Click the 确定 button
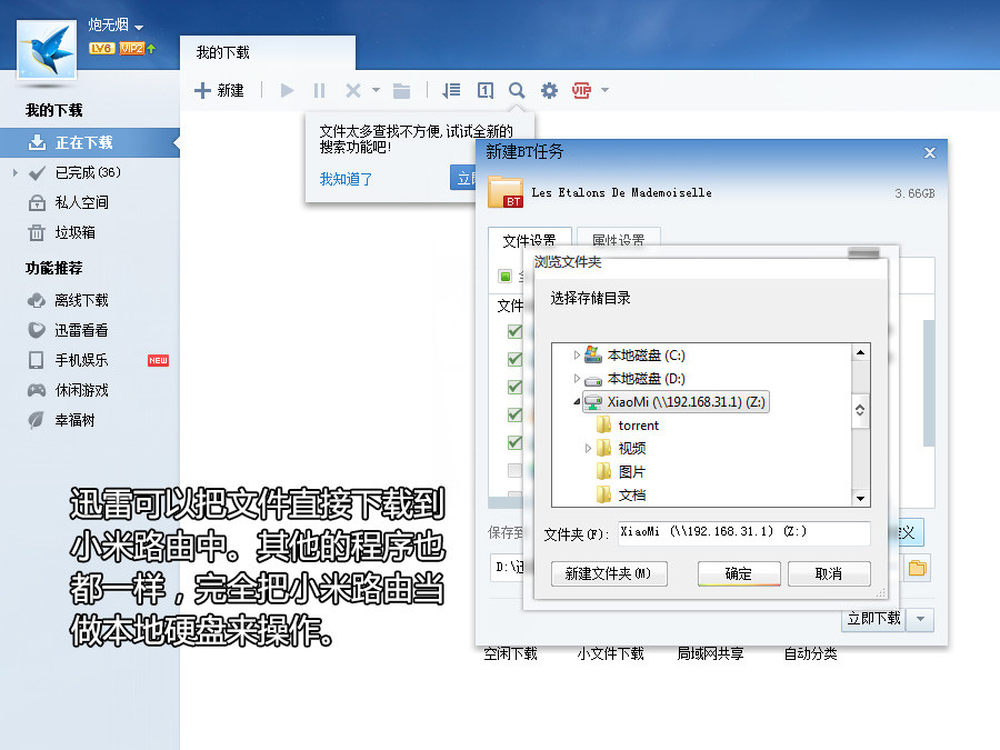 [739, 573]
